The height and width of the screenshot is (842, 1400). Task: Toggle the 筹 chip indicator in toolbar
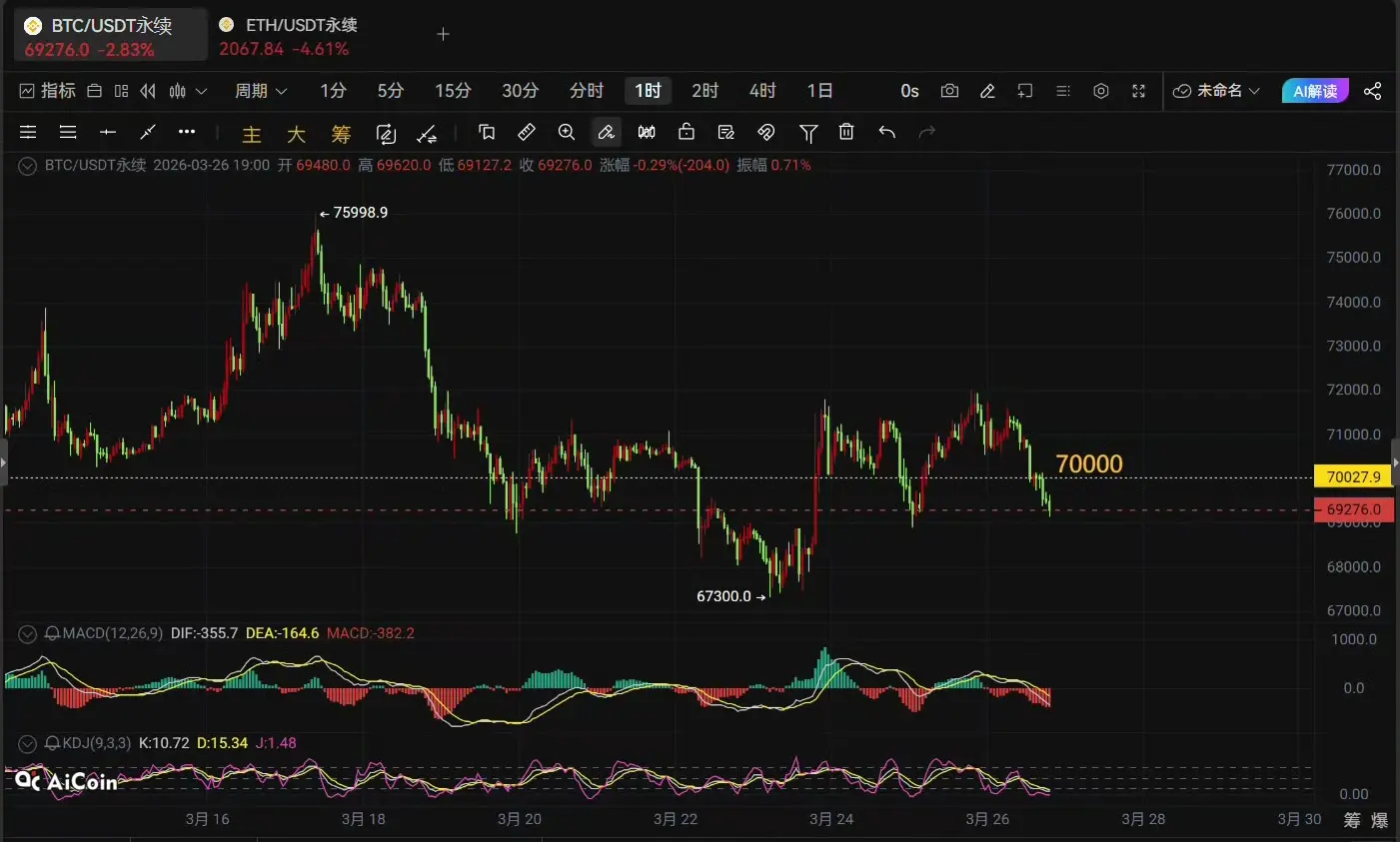341,134
